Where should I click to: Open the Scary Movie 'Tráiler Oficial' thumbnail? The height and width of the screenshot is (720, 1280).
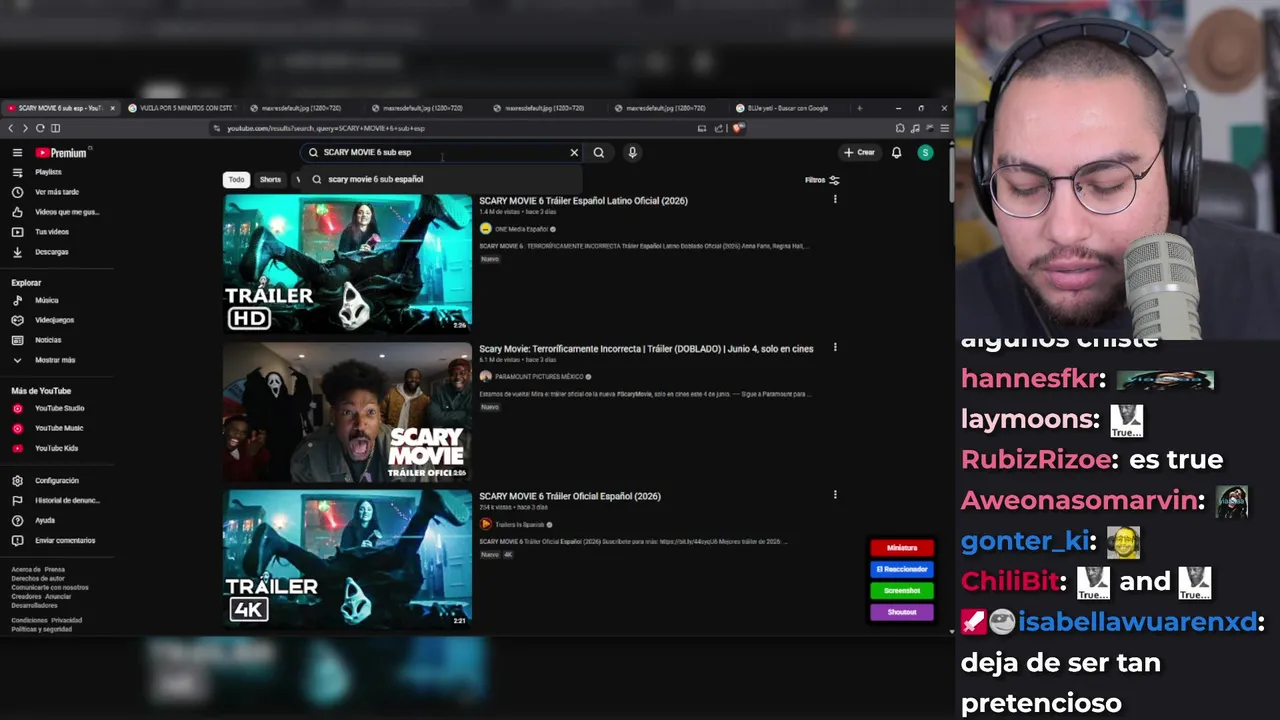click(x=347, y=412)
